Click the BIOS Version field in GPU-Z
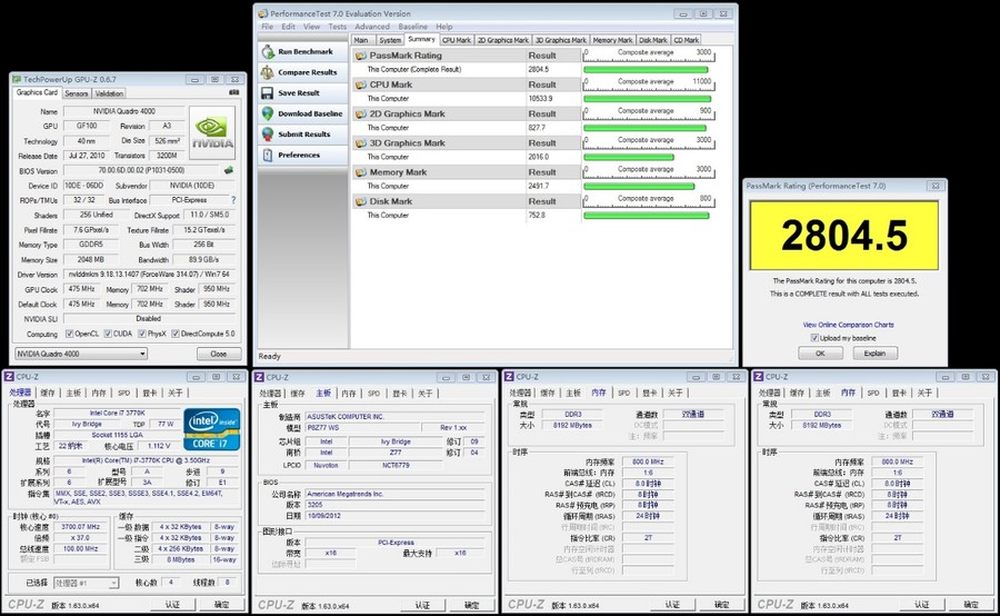This screenshot has height=616, width=1000. click(x=141, y=171)
